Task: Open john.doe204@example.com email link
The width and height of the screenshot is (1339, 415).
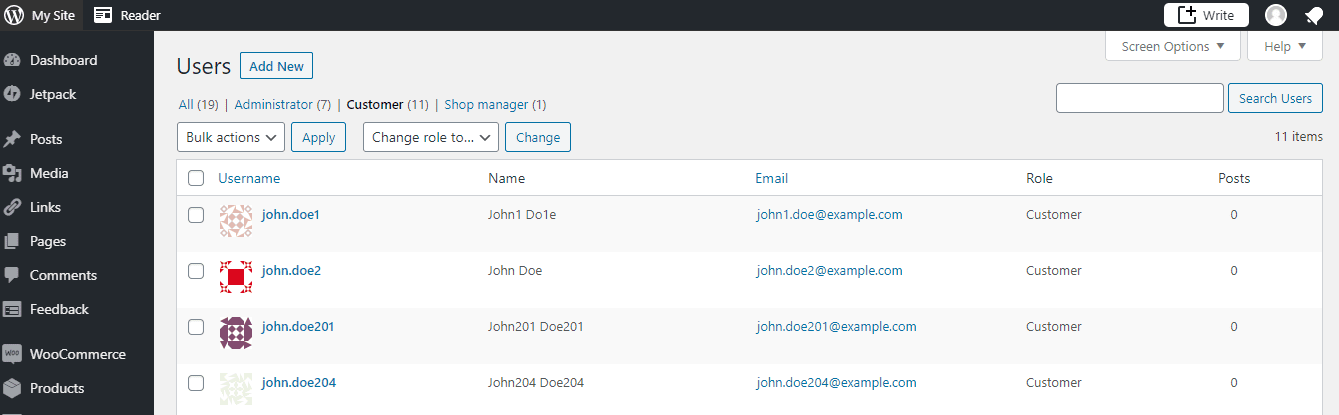Action: [x=836, y=382]
